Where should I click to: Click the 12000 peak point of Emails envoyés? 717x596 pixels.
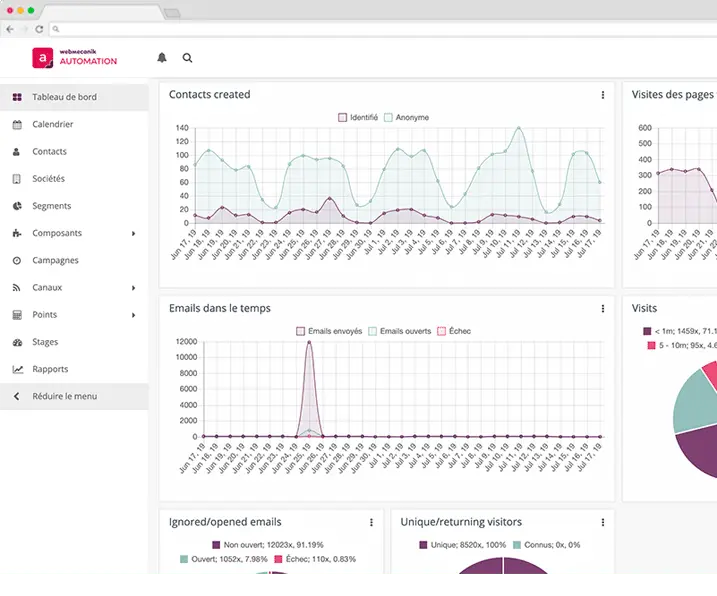[309, 342]
